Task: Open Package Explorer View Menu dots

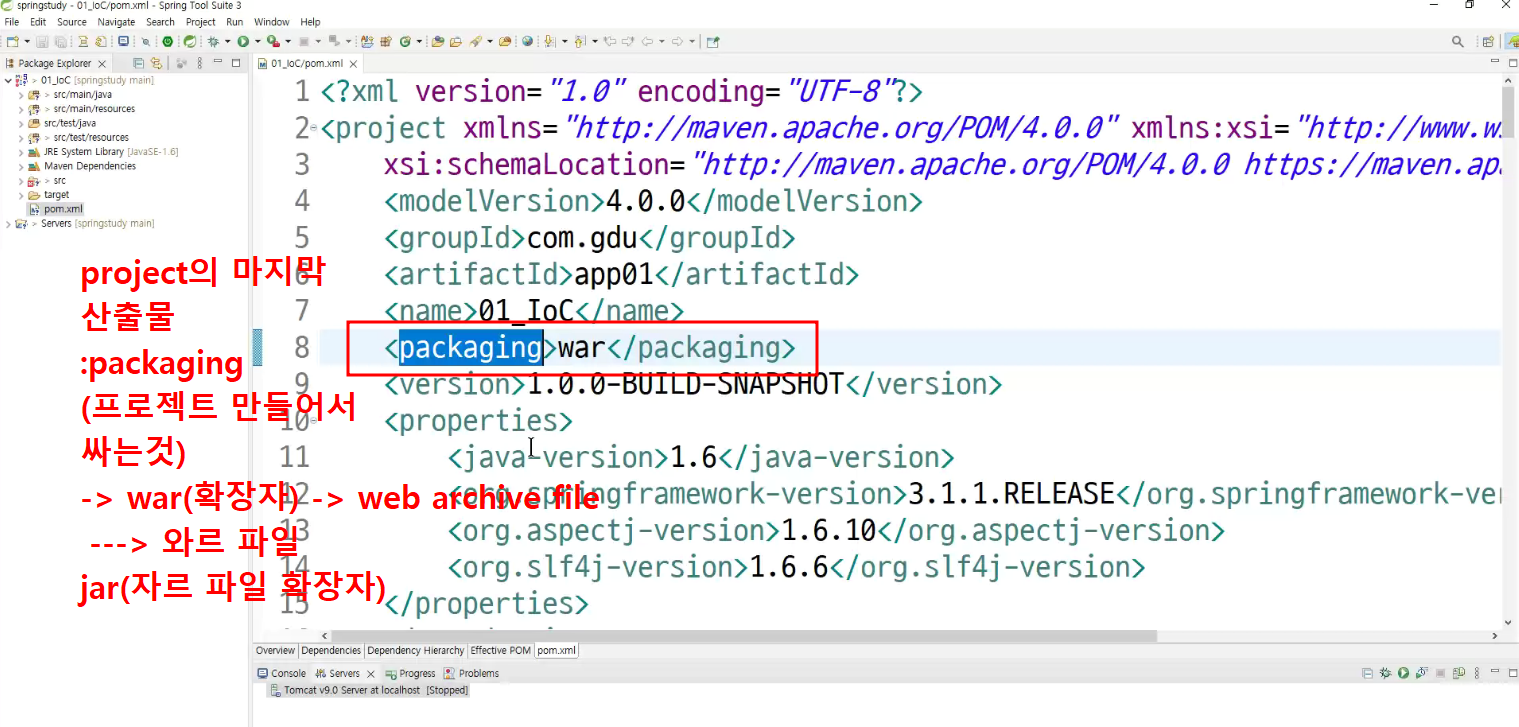Action: click(200, 63)
